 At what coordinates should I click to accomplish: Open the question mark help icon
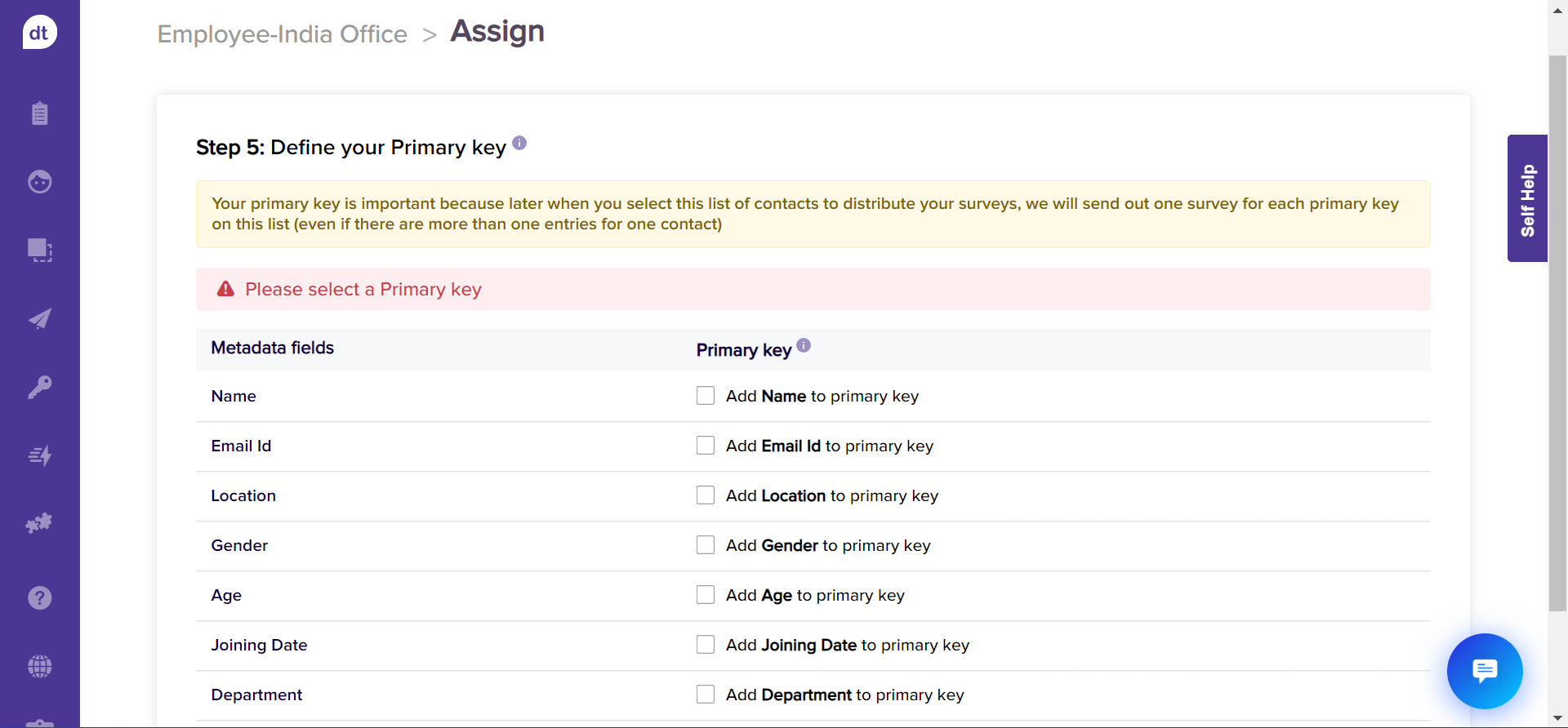point(39,598)
